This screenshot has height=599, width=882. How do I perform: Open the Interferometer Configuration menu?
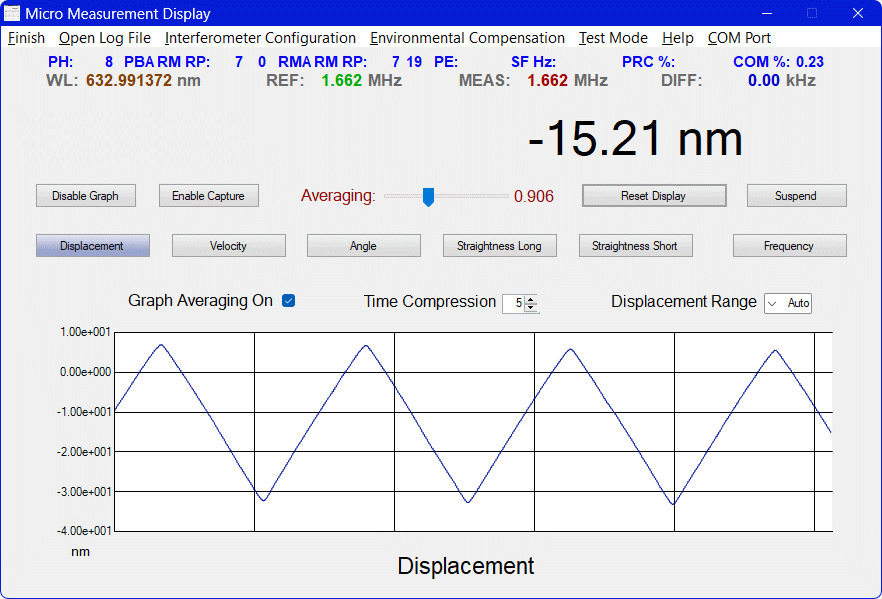pyautogui.click(x=260, y=38)
